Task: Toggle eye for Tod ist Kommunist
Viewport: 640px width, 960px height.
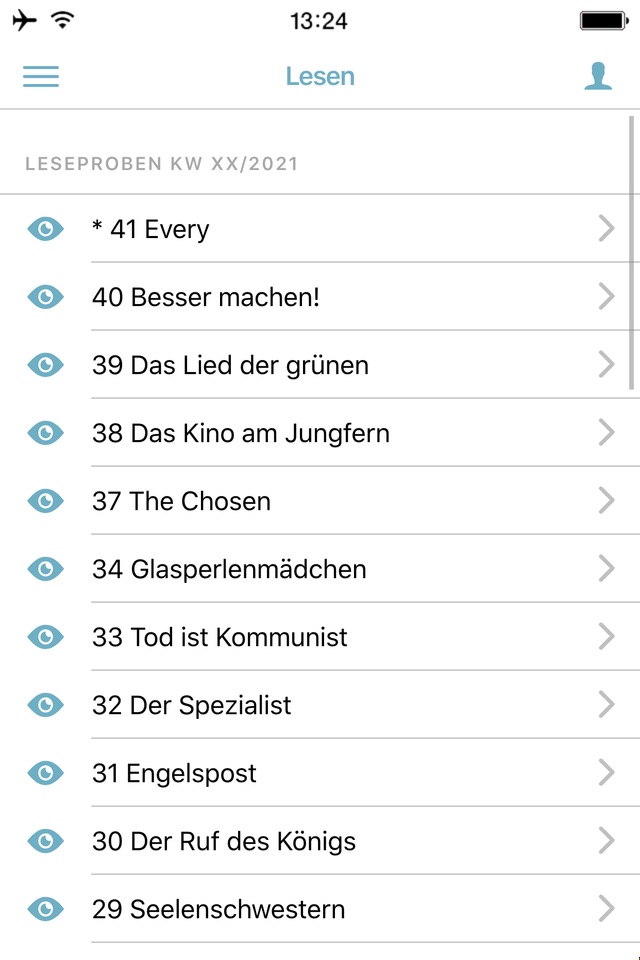Action: pyautogui.click(x=45, y=637)
